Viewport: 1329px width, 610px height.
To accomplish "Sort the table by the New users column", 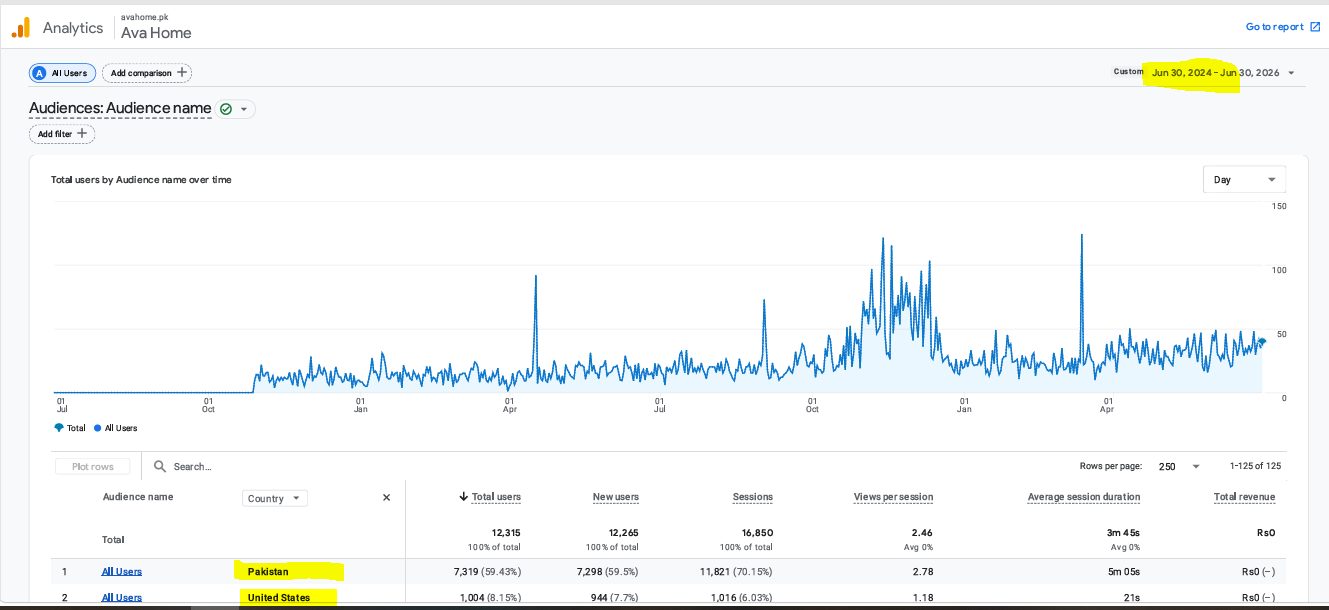I will (616, 497).
